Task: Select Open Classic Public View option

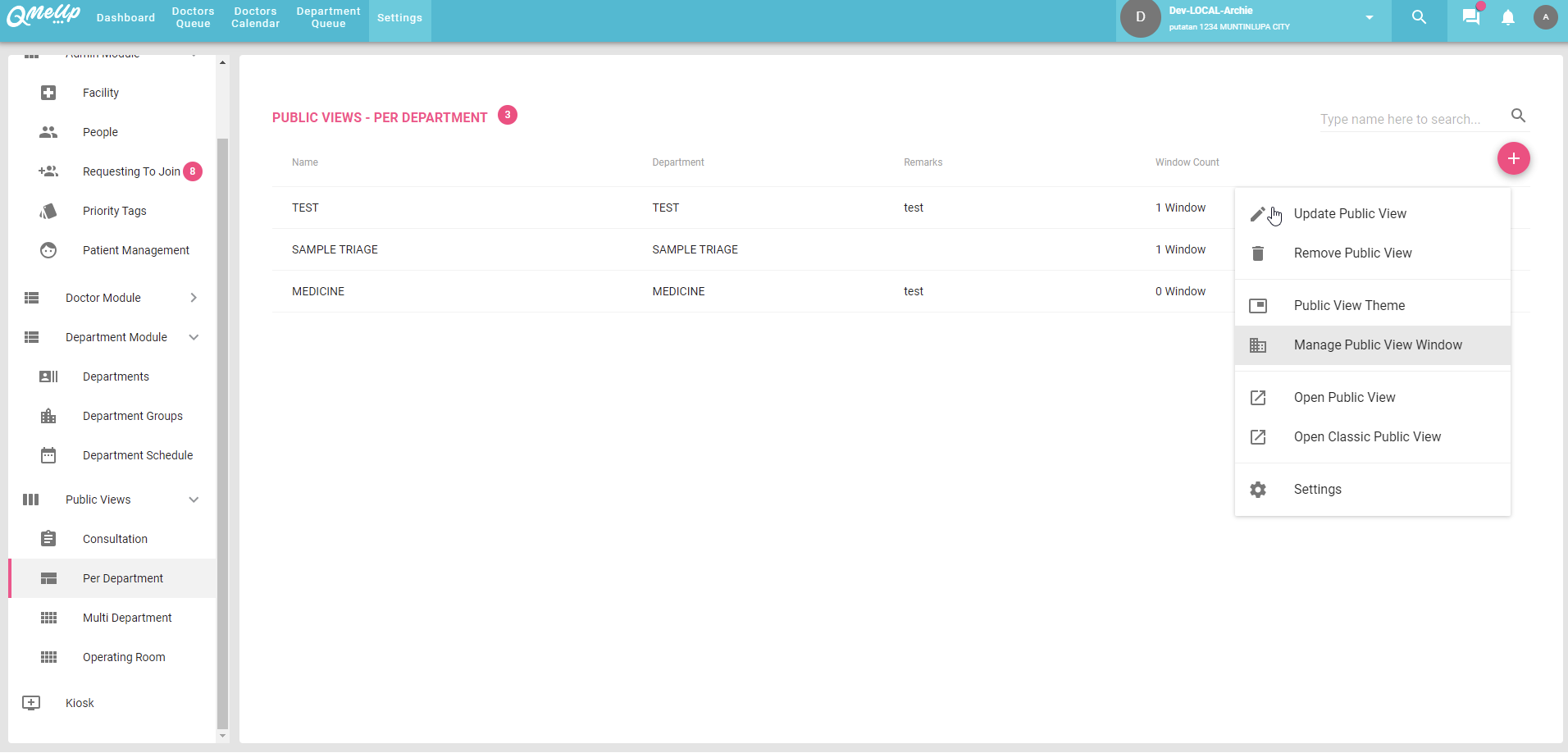Action: pyautogui.click(x=1366, y=437)
